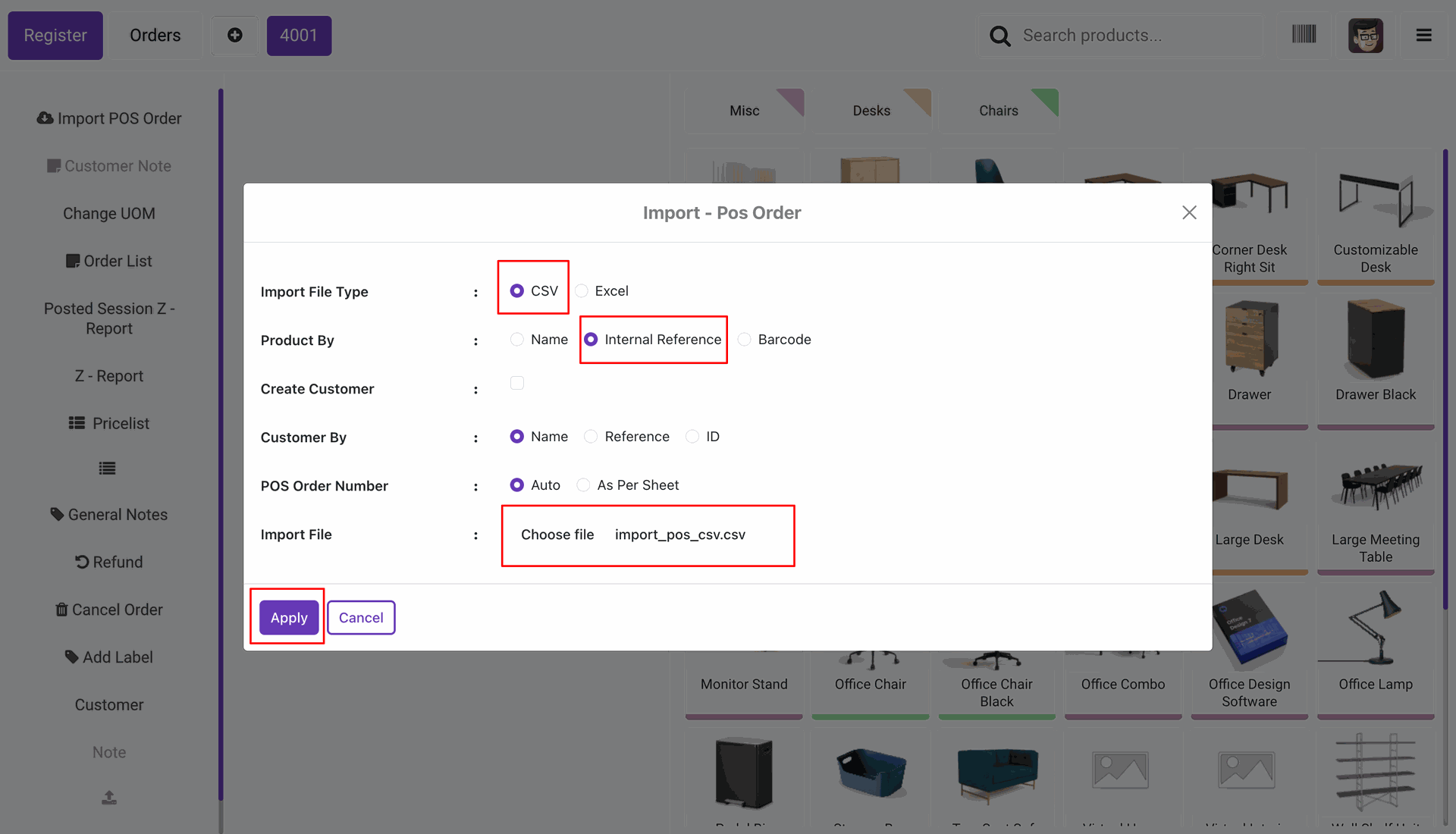Click the barcode scanner icon
This screenshot has width=1456, height=834.
click(x=1304, y=35)
